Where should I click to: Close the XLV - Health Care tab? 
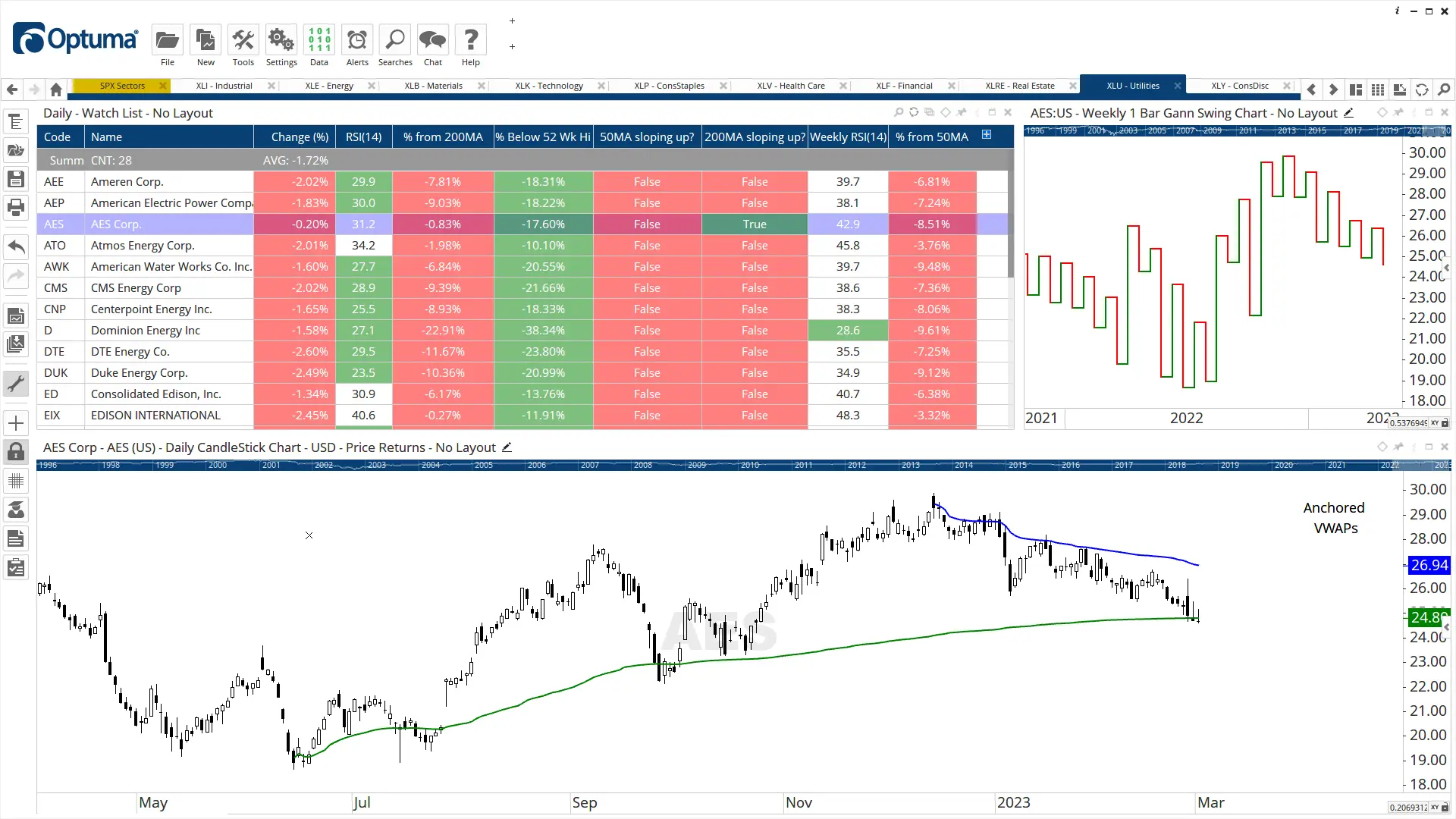coord(843,86)
